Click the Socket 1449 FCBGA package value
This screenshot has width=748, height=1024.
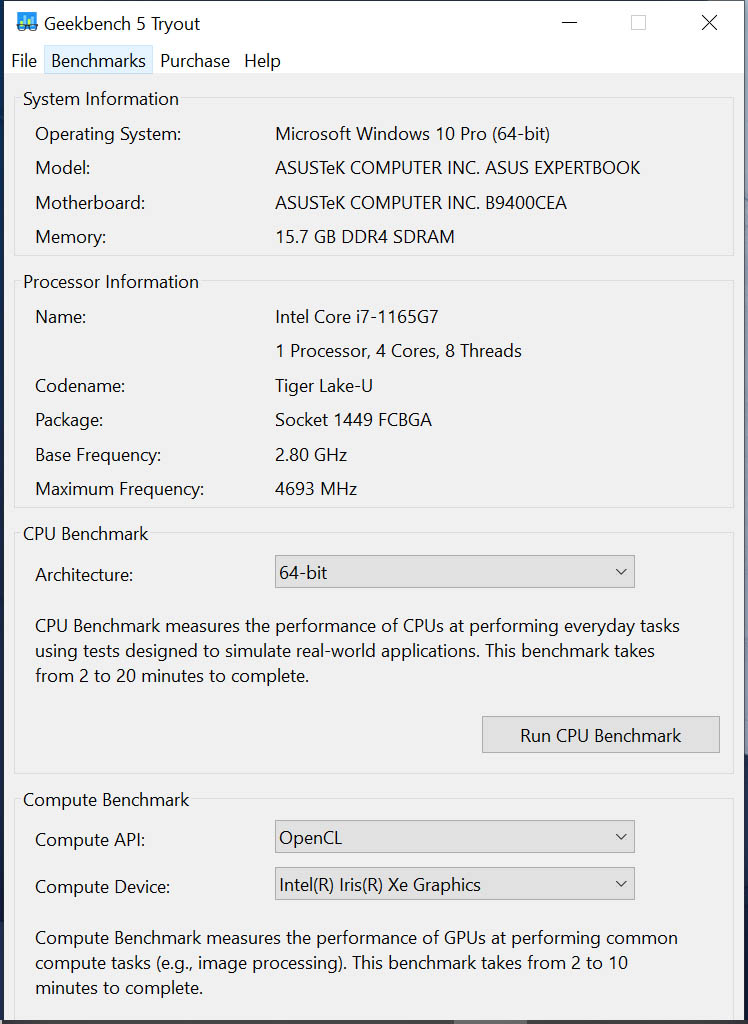point(353,420)
